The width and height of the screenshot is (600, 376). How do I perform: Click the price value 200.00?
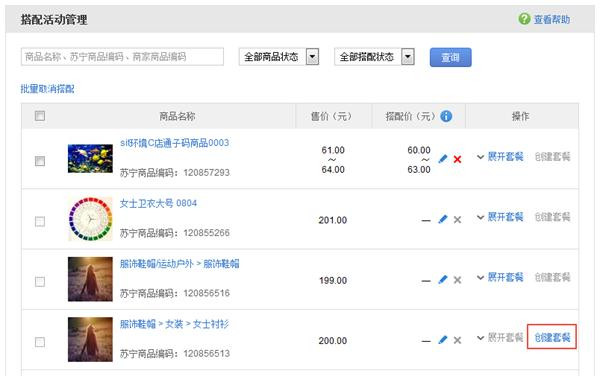tap(333, 340)
